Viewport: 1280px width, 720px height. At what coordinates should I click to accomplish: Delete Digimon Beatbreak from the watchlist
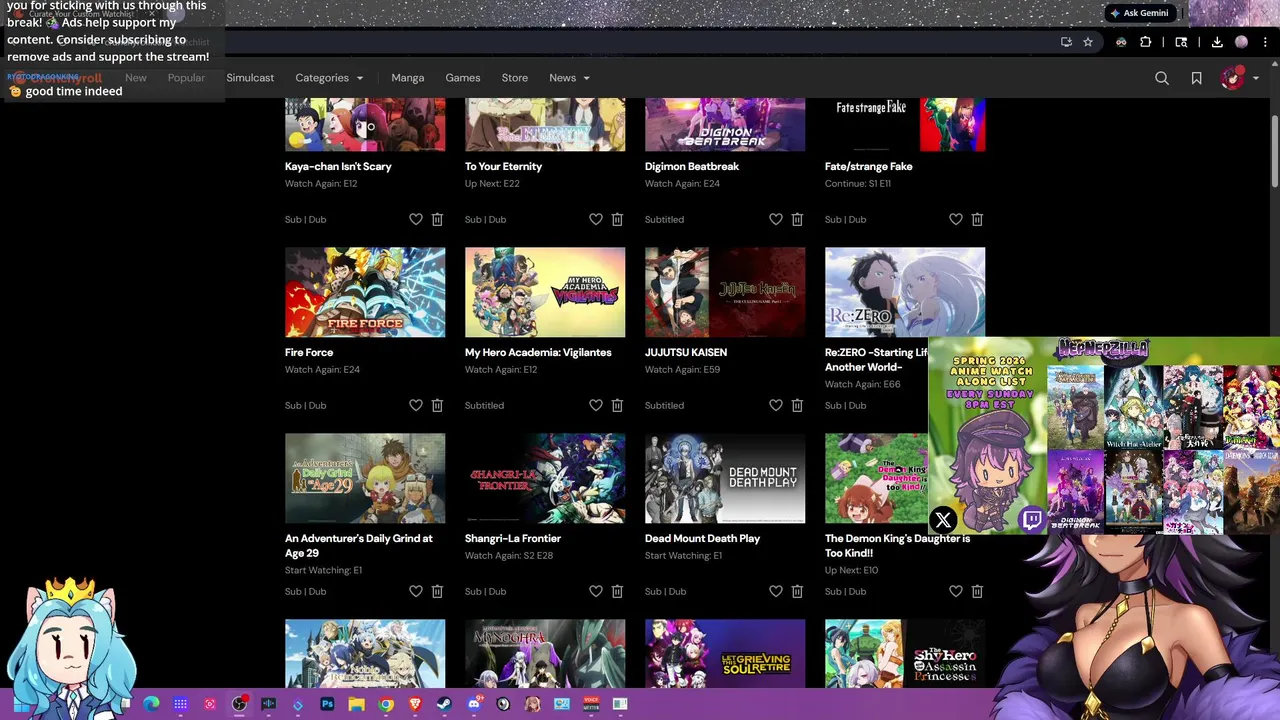tap(797, 219)
